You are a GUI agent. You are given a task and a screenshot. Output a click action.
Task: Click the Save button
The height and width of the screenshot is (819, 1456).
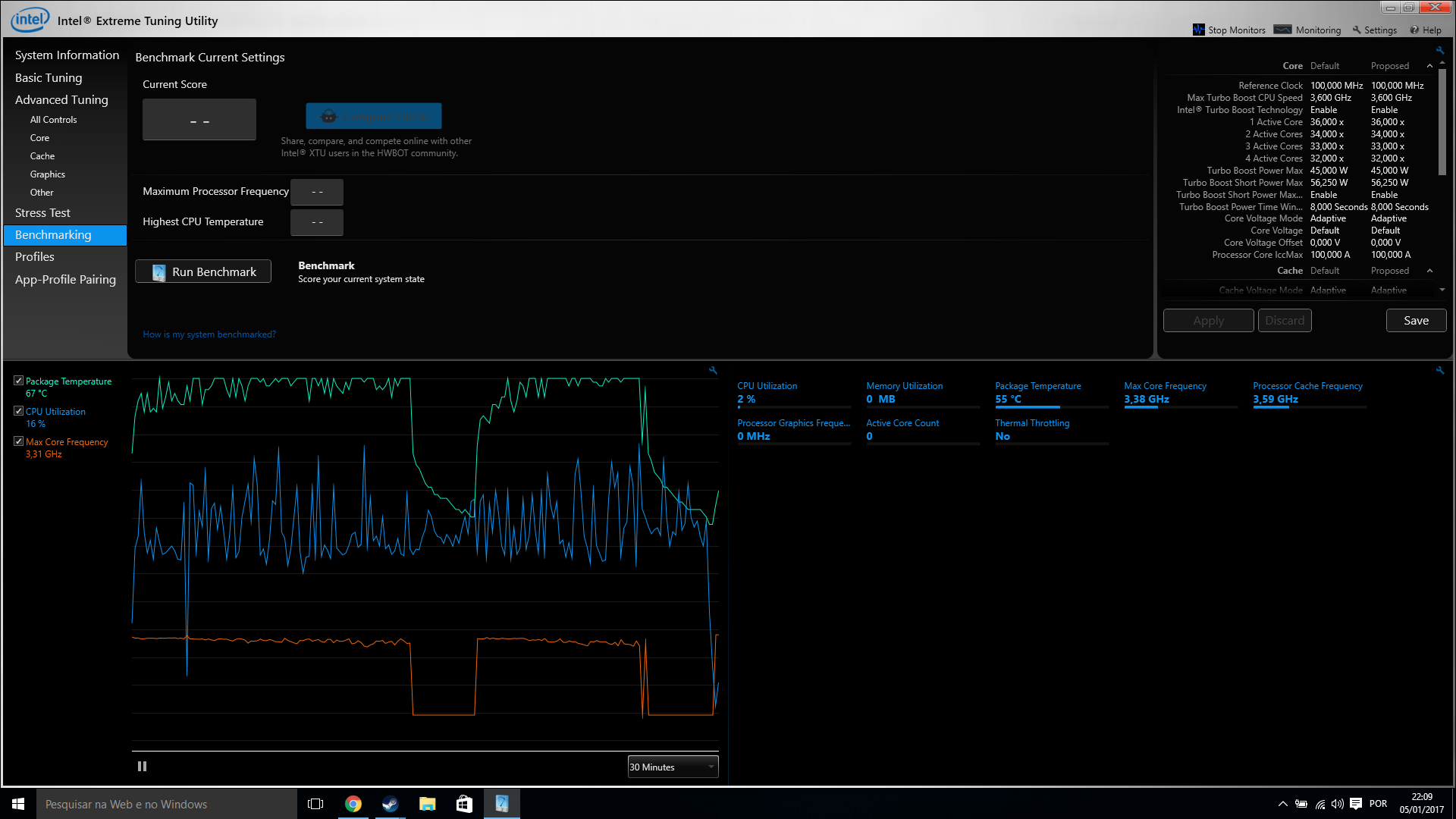[x=1416, y=321]
